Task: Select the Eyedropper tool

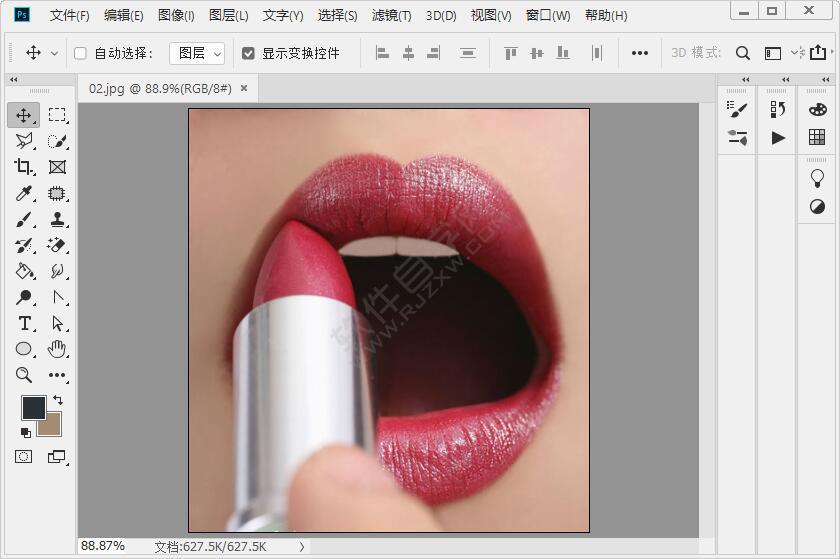Action: pyautogui.click(x=24, y=193)
